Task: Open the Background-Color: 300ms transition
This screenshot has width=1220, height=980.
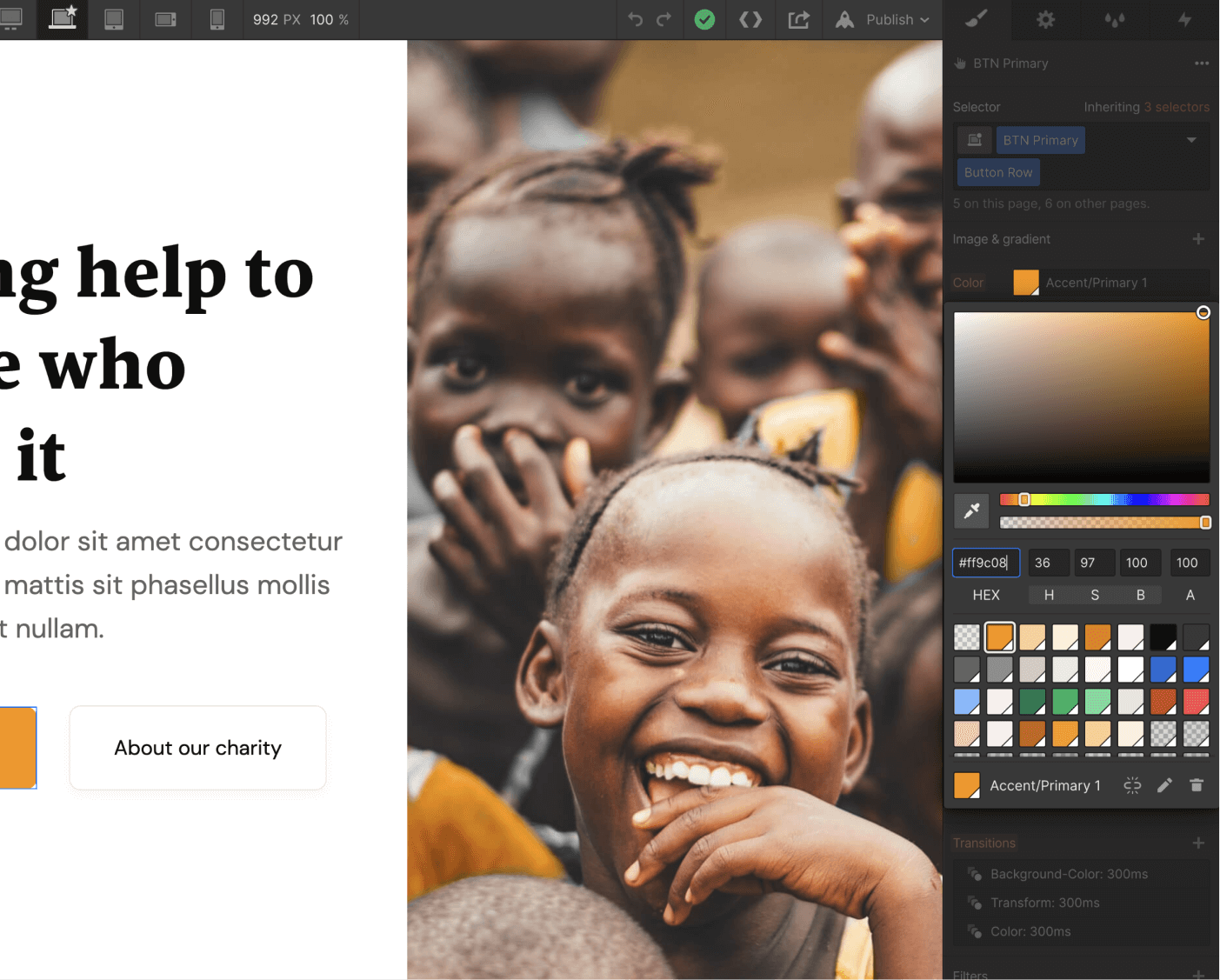Action: point(1081,874)
